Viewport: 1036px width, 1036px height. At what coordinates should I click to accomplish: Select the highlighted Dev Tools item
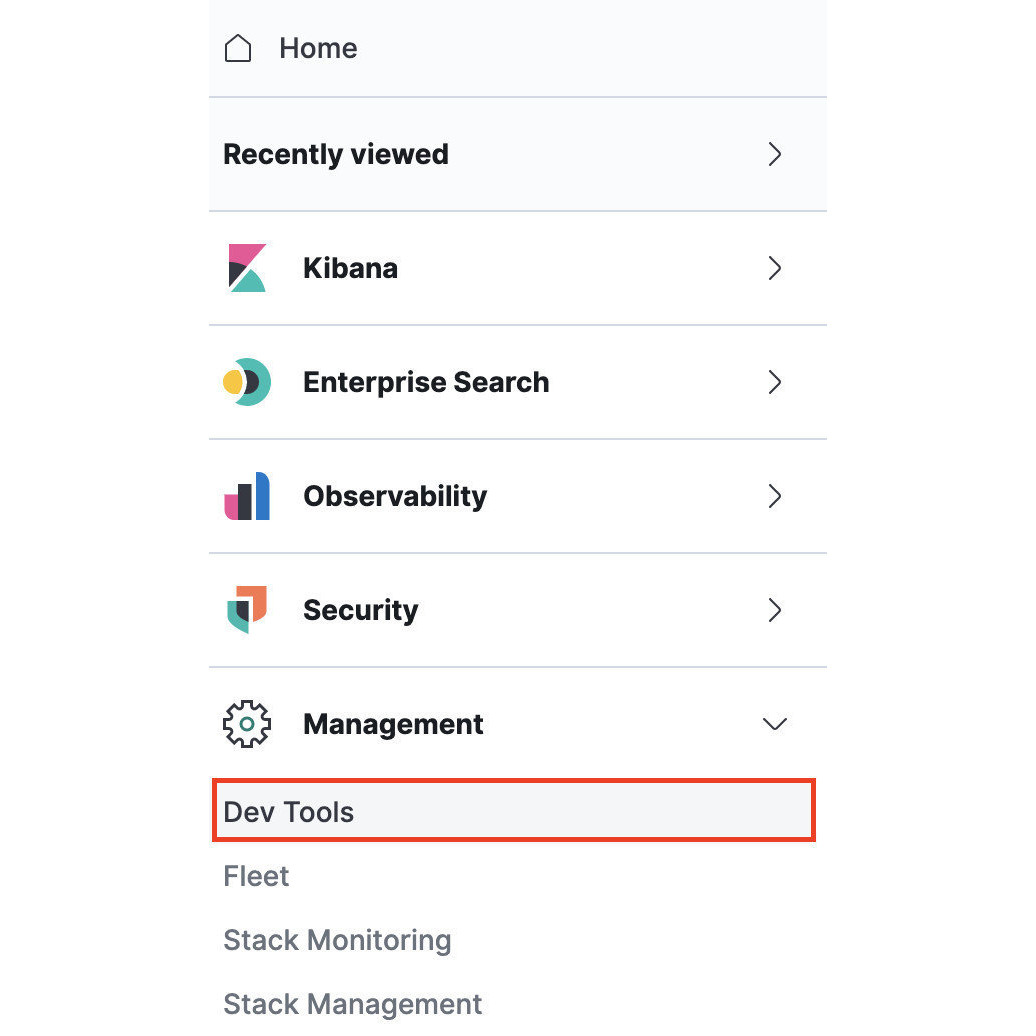pos(289,811)
